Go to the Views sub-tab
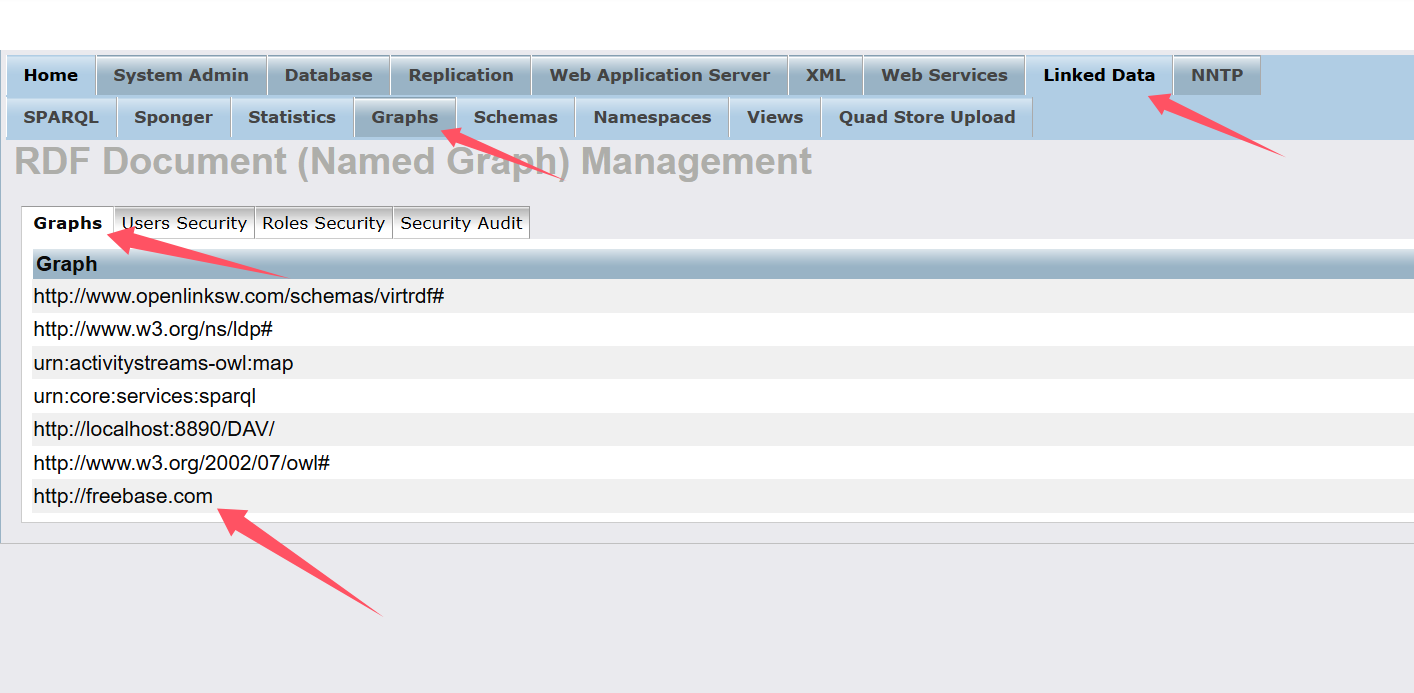Screen dimensions: 1414x693 (x=775, y=117)
